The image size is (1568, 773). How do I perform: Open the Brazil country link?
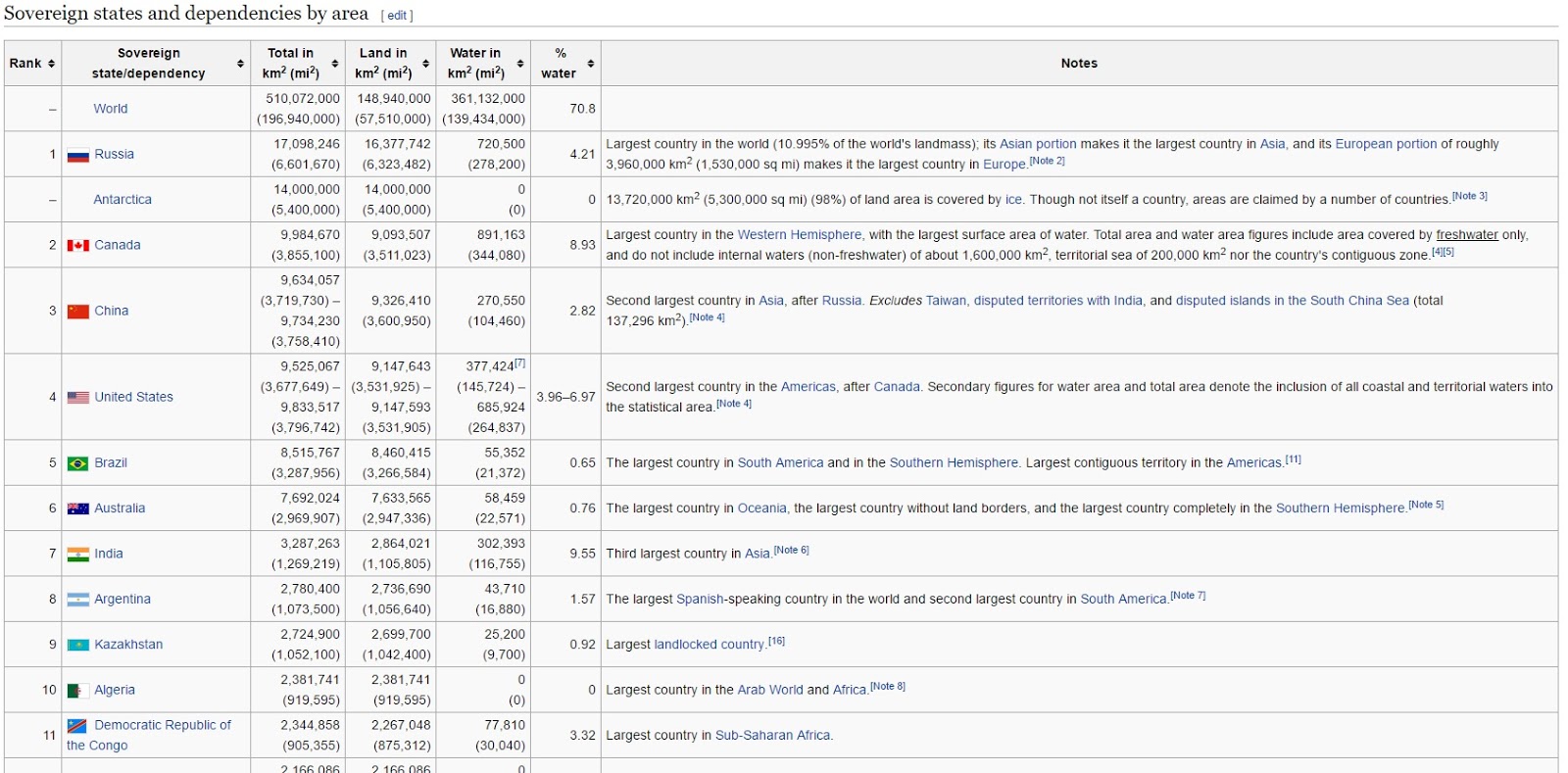click(111, 462)
